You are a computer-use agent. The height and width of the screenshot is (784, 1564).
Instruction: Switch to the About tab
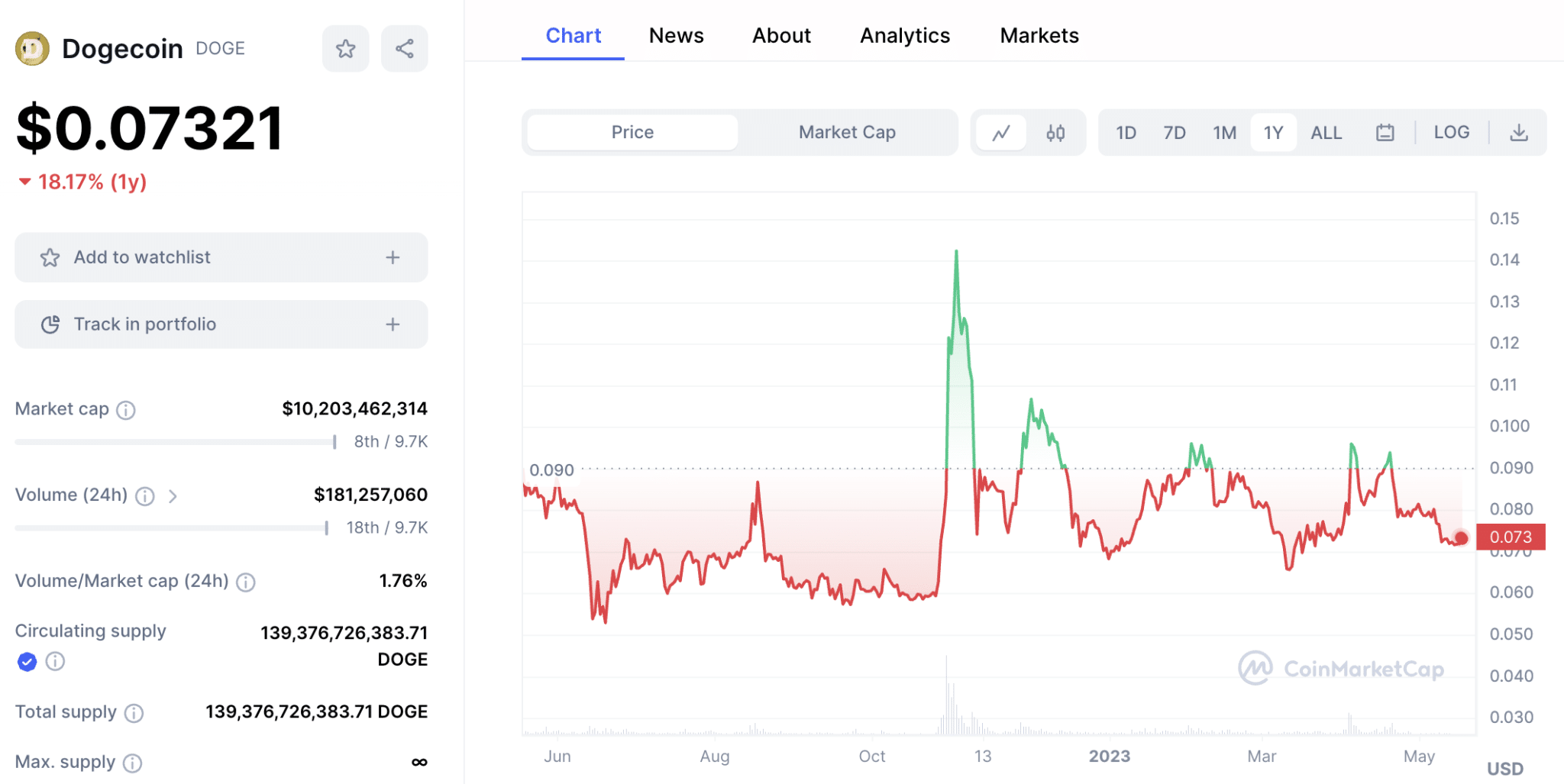[x=781, y=36]
